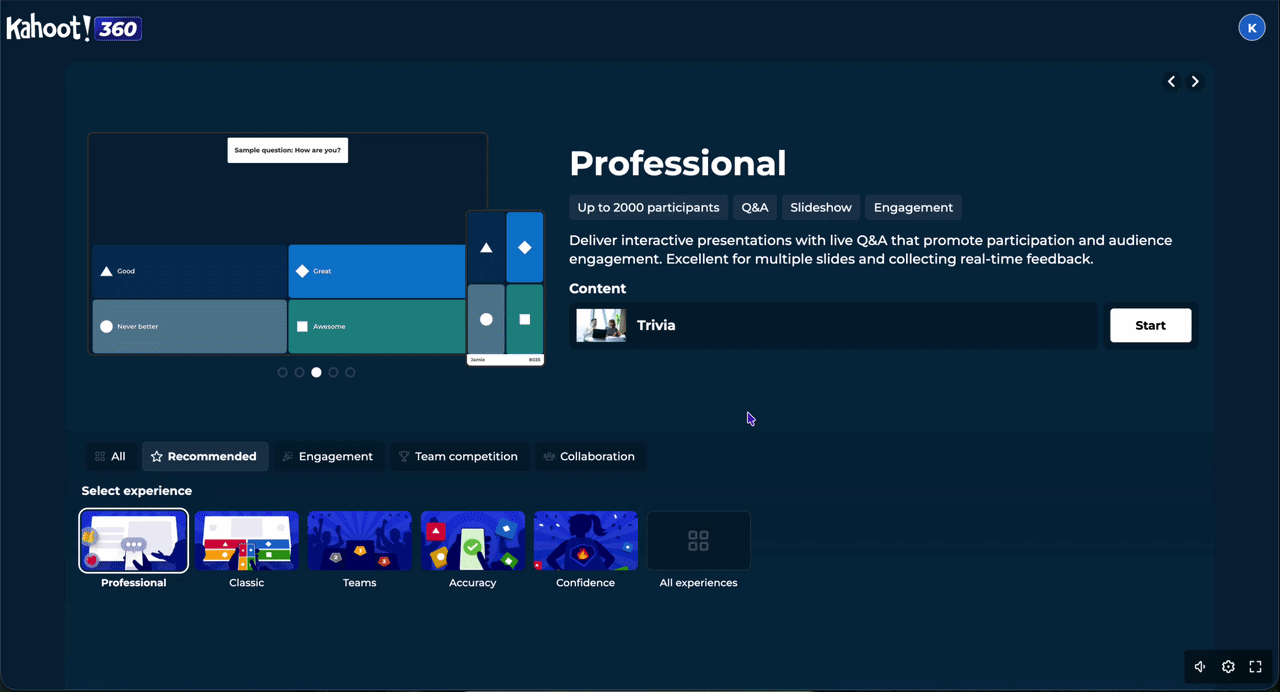Click the 'Never better' circle answer in preview
The height and width of the screenshot is (692, 1280).
[189, 327]
